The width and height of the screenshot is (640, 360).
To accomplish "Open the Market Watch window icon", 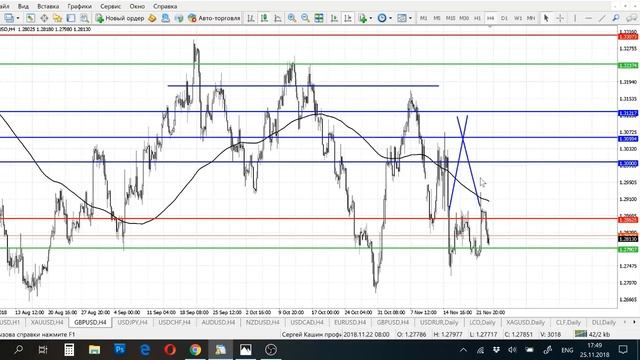I will 31,18.
